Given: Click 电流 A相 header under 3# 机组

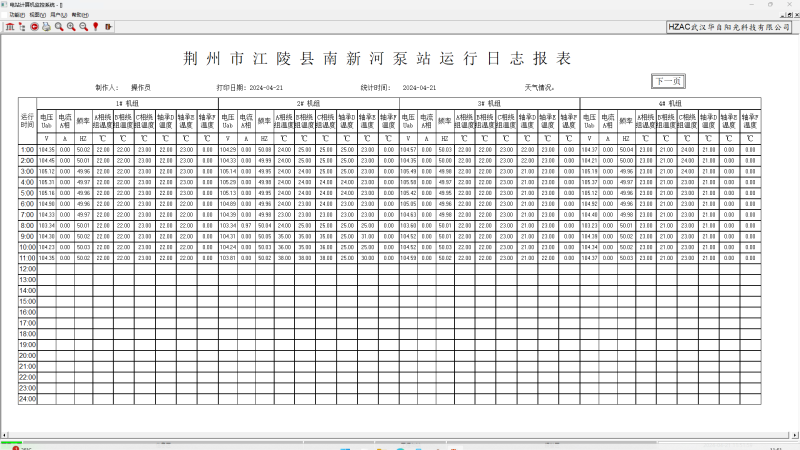Looking at the screenshot, I should pos(427,121).
